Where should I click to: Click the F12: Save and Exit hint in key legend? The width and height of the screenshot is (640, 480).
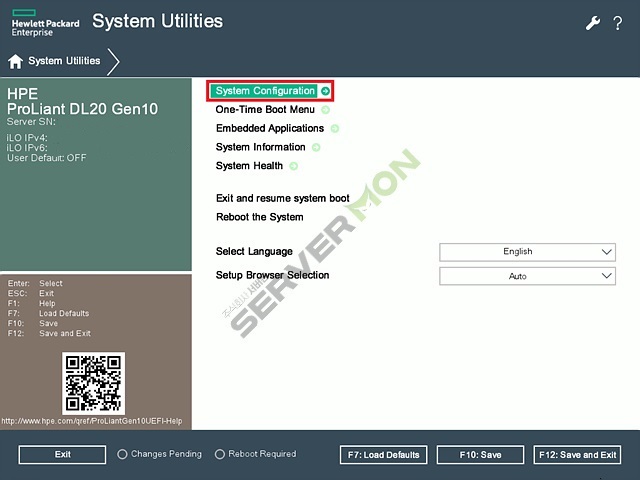[x=49, y=333]
